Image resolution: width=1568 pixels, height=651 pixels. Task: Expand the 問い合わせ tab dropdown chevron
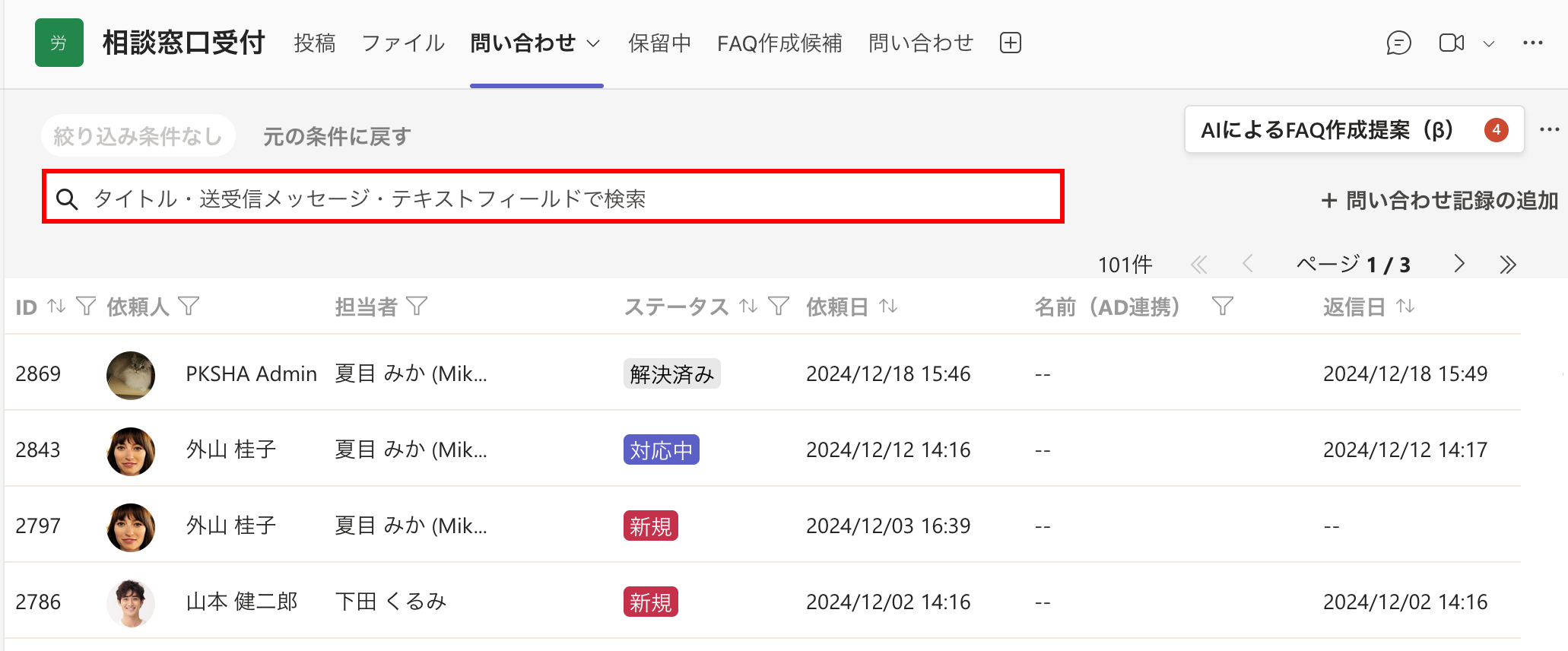[593, 44]
